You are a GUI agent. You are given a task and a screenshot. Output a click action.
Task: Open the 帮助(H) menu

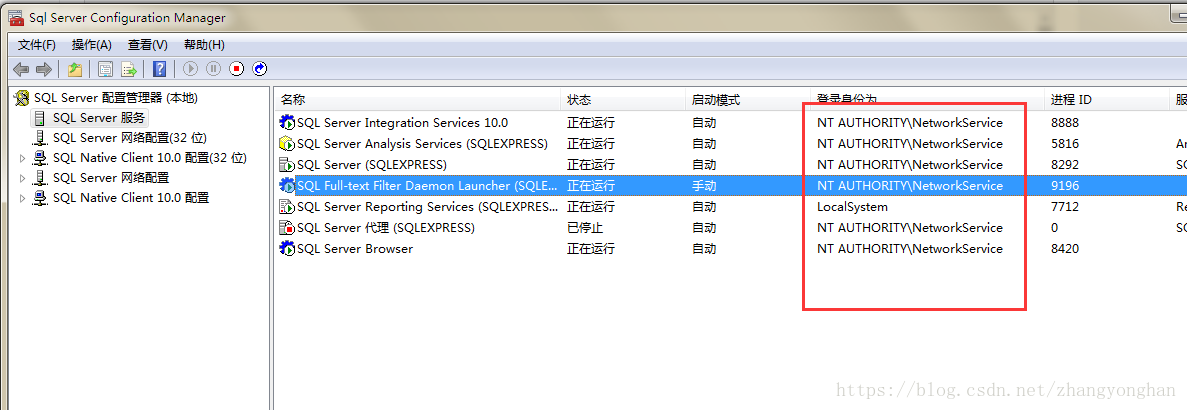point(204,45)
